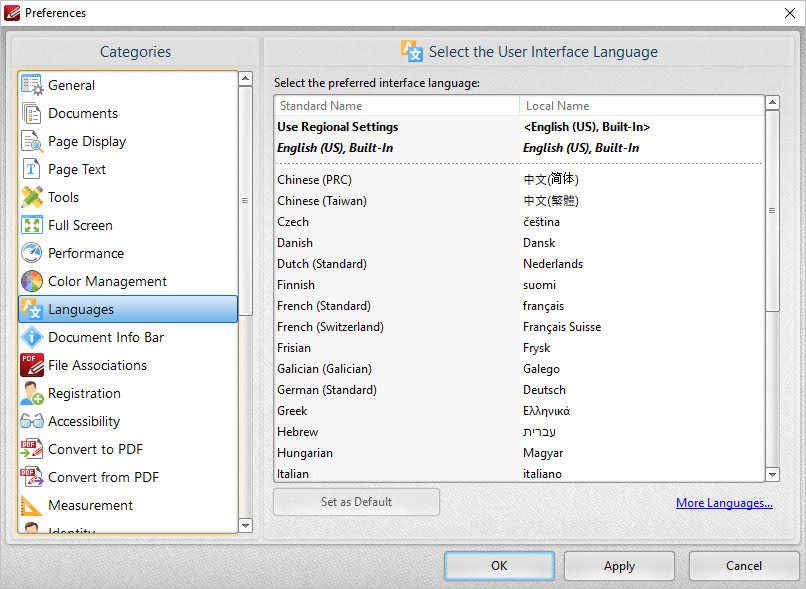806x589 pixels.
Task: Open More Languages link
Action: (724, 502)
